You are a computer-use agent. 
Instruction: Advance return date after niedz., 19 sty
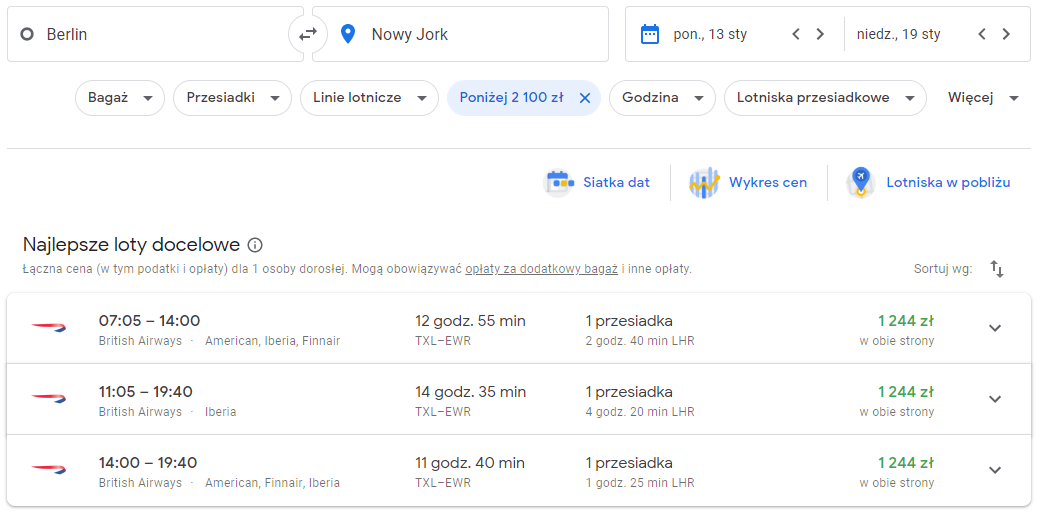point(1006,34)
